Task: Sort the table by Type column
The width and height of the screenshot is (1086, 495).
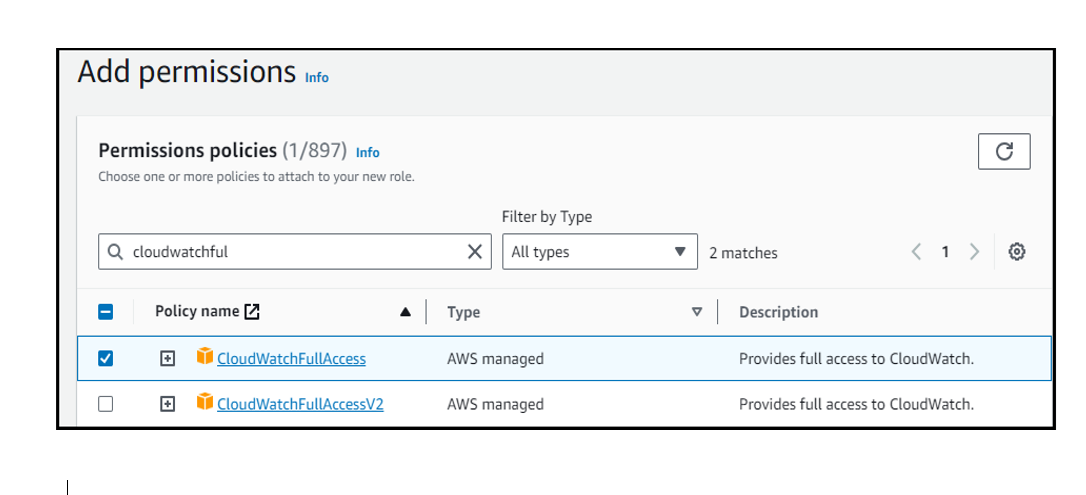Action: point(697,312)
